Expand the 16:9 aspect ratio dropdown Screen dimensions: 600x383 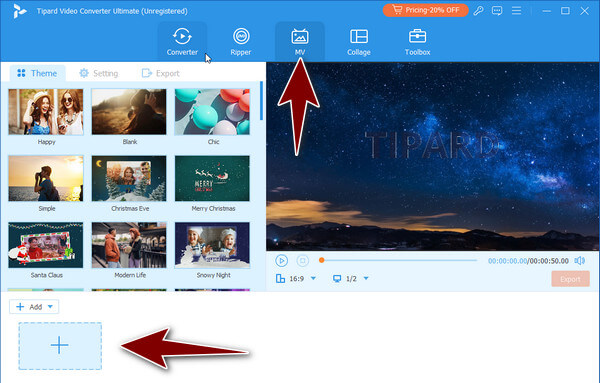pos(313,278)
